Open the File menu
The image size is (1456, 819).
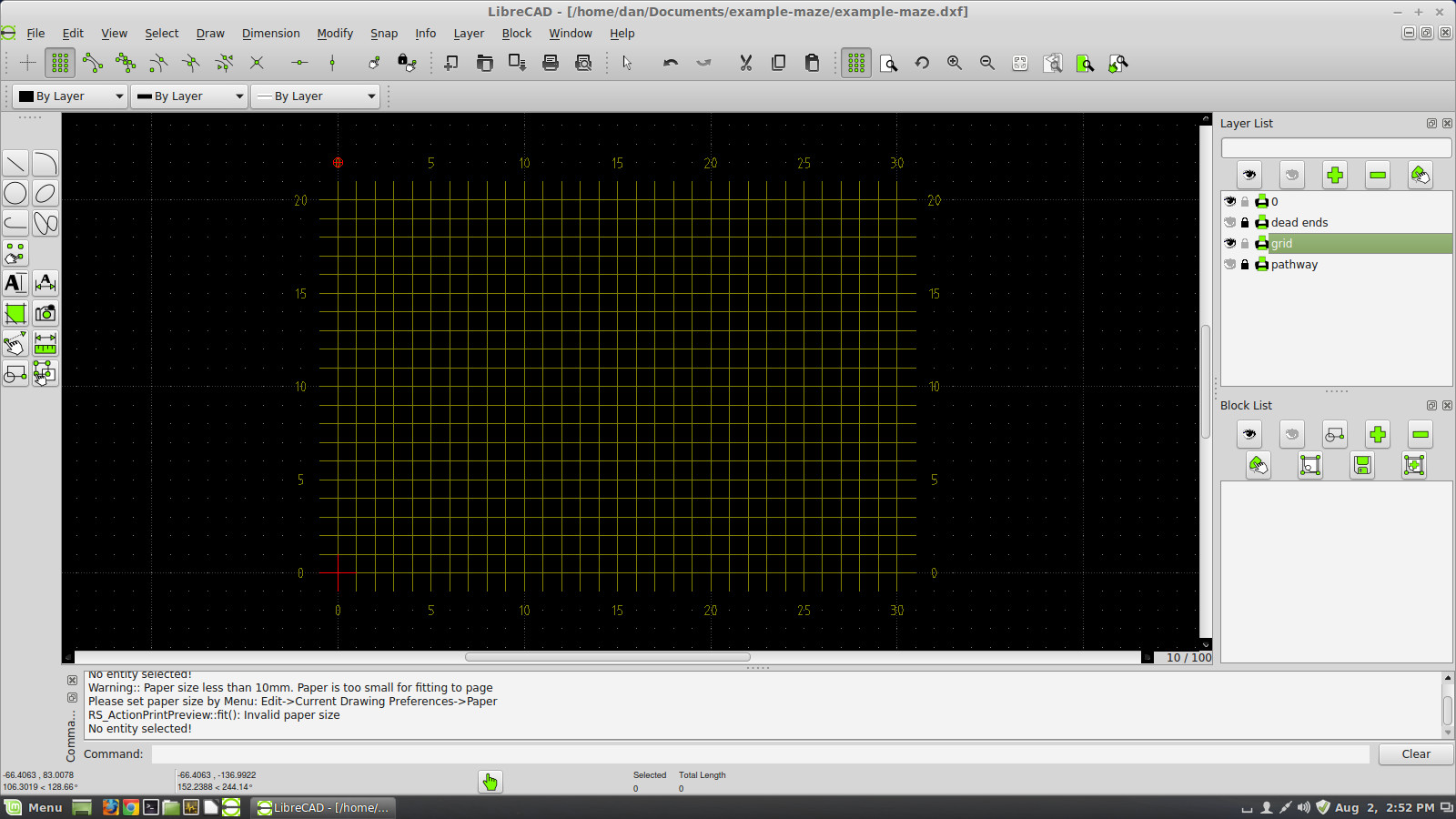point(35,33)
